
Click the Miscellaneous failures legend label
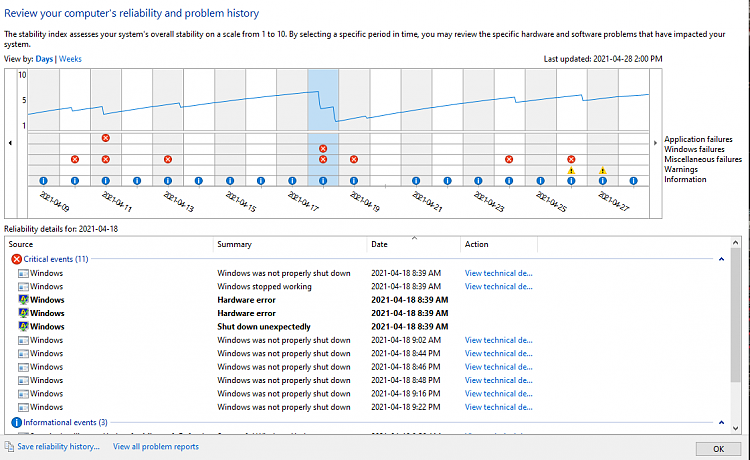tap(703, 159)
